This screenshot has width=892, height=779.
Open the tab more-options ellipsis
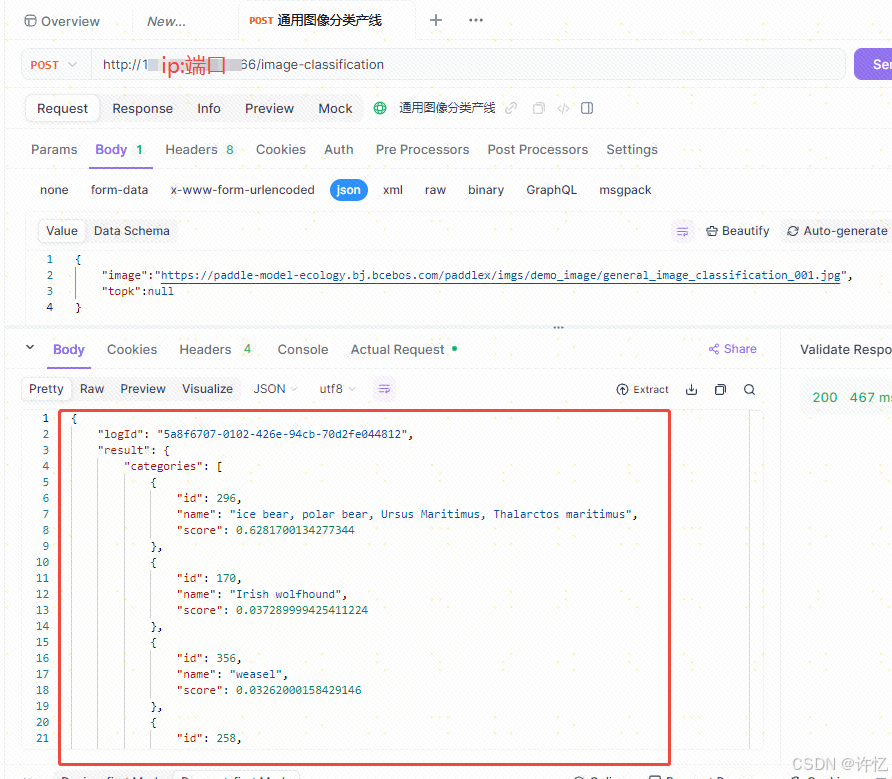476,20
